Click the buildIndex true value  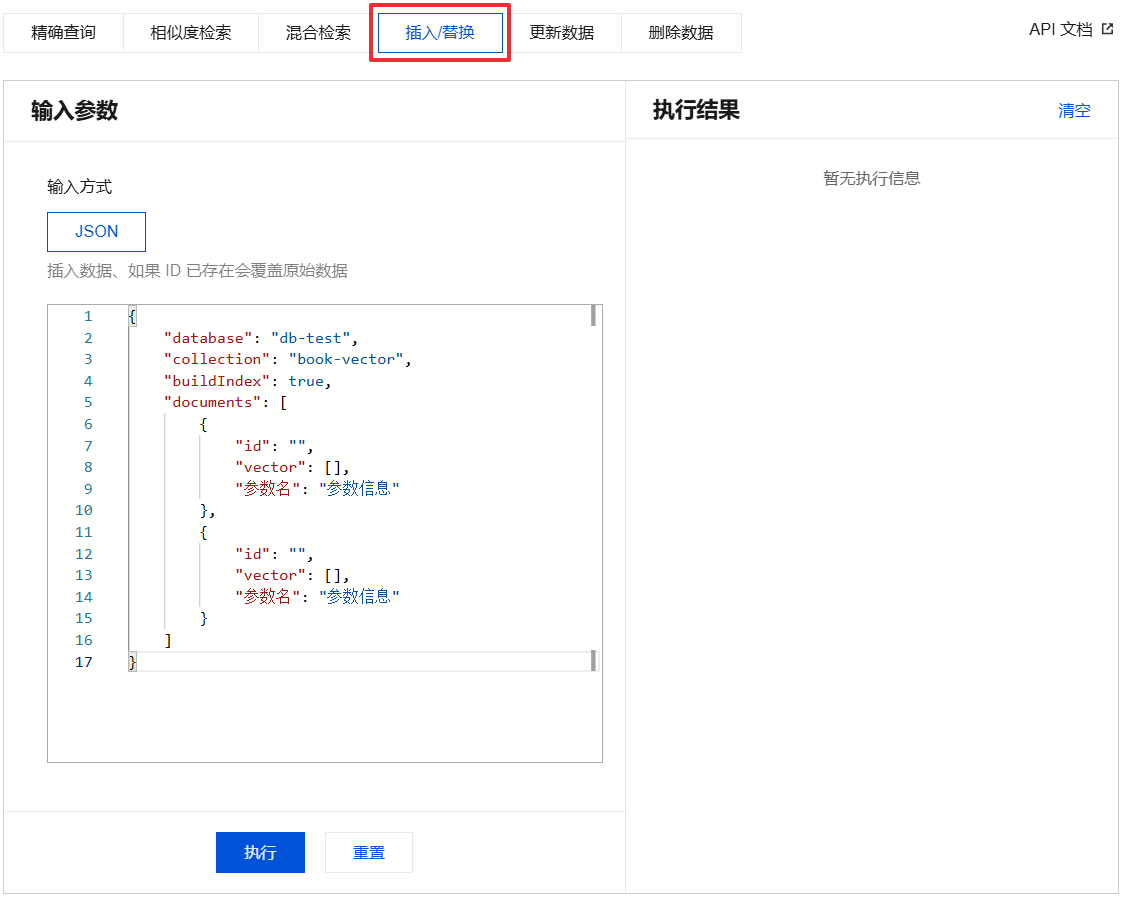tap(305, 381)
